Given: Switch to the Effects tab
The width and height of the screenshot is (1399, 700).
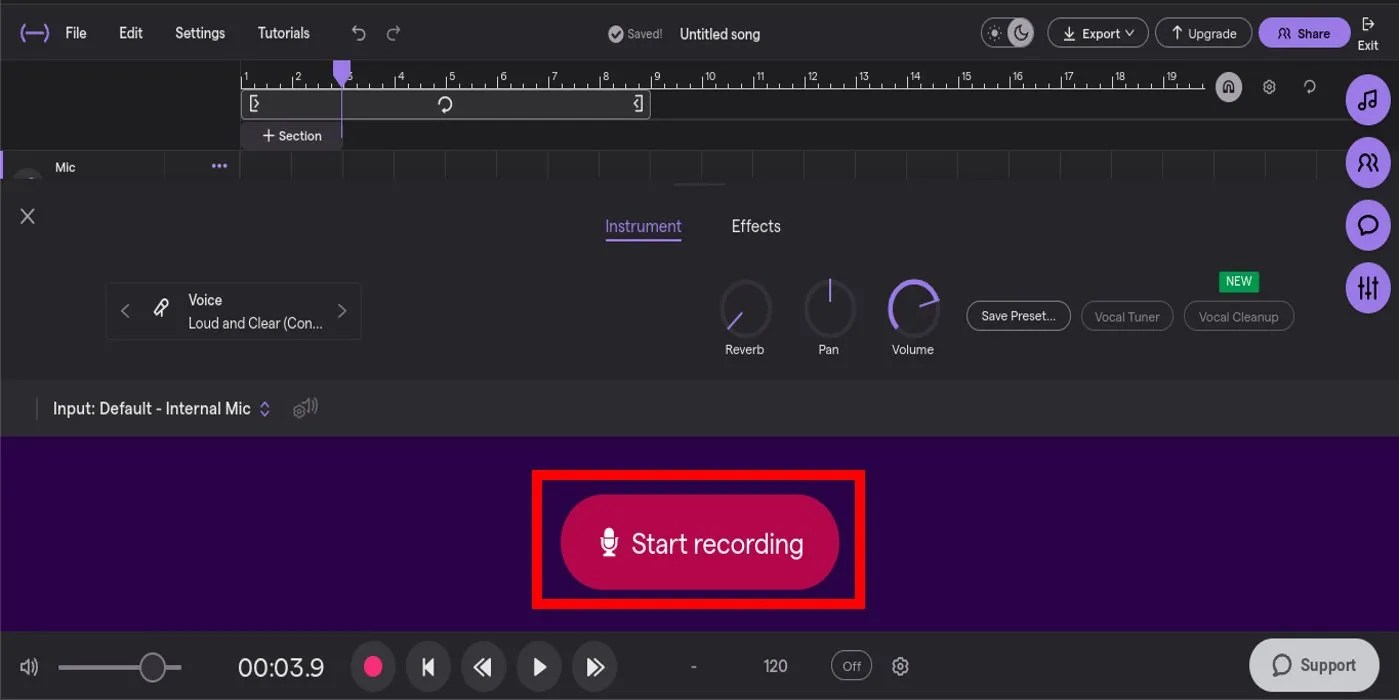Looking at the screenshot, I should point(755,226).
